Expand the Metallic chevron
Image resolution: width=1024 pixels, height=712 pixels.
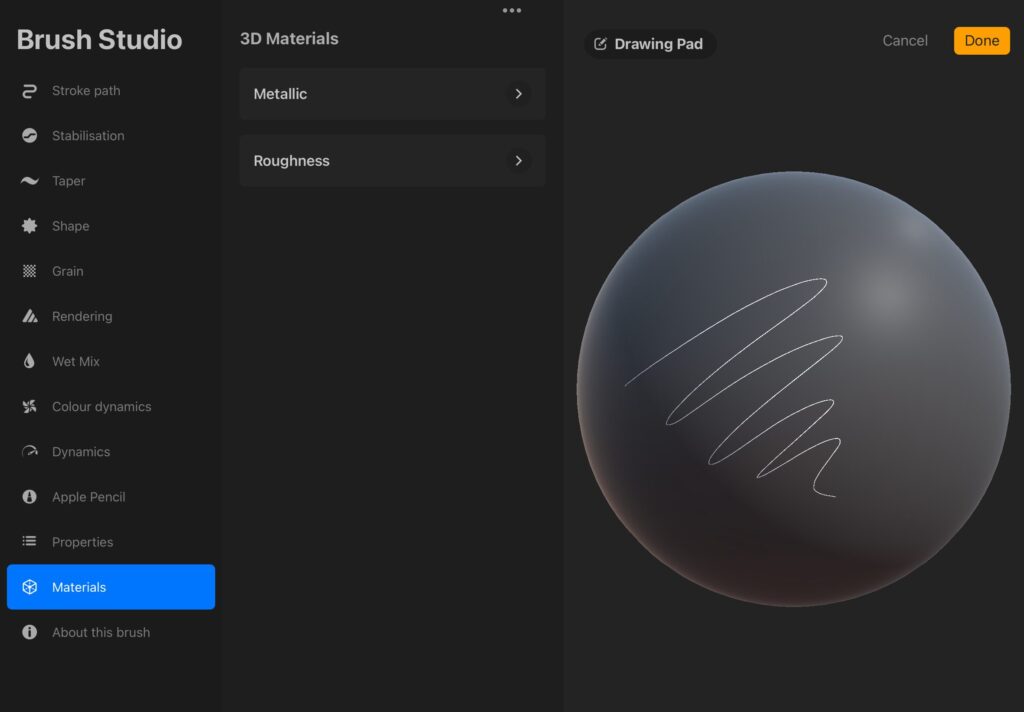tap(519, 94)
